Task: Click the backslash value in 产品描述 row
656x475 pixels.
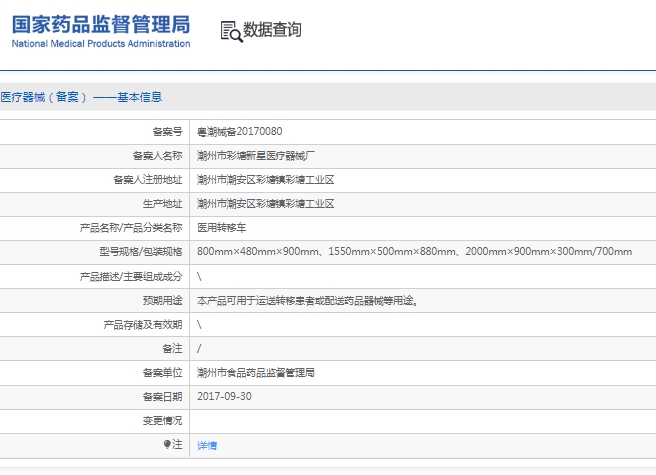Action: (199, 276)
